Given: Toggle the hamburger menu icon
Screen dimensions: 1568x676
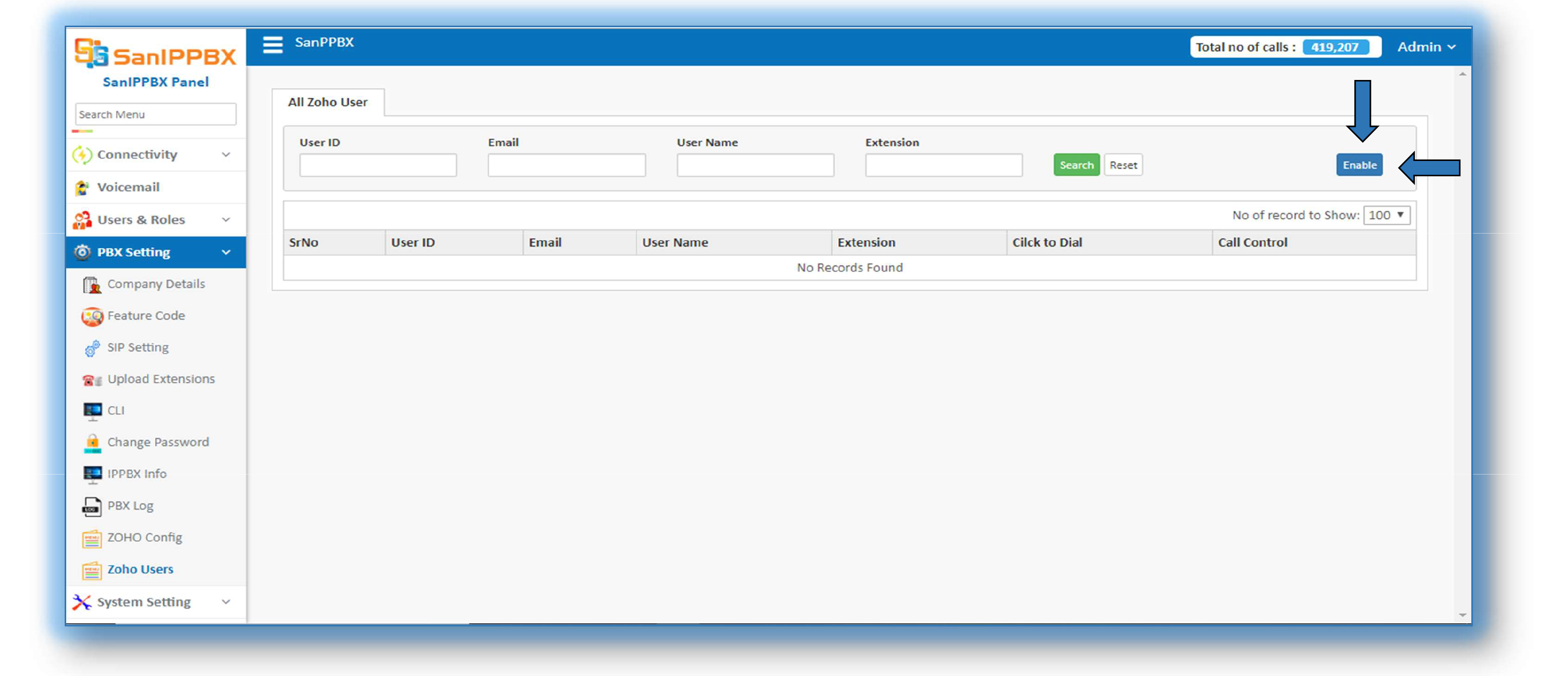Looking at the screenshot, I should 273,45.
